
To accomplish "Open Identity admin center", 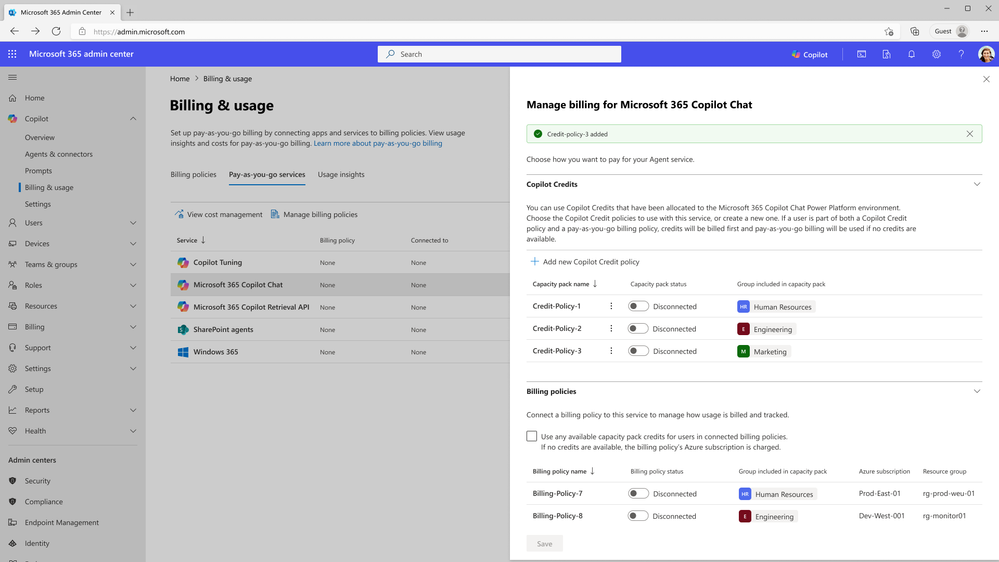I will pos(36,544).
